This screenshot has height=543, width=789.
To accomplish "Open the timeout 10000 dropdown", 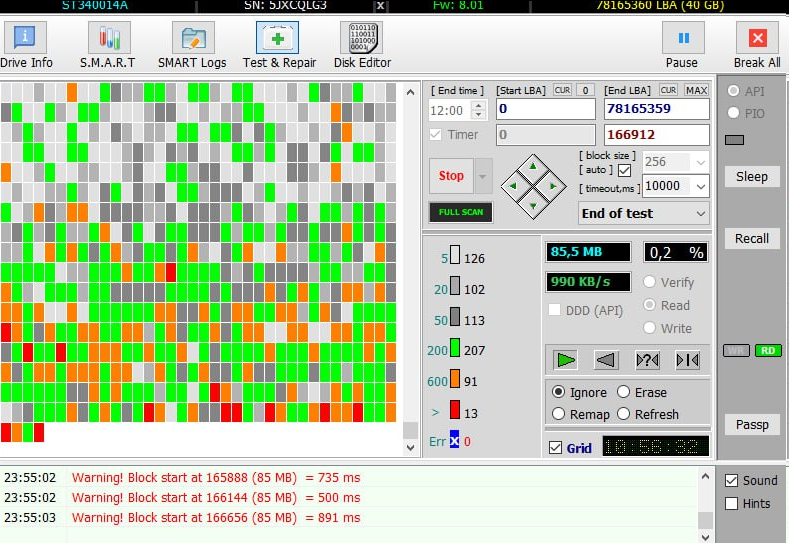I will [700, 186].
